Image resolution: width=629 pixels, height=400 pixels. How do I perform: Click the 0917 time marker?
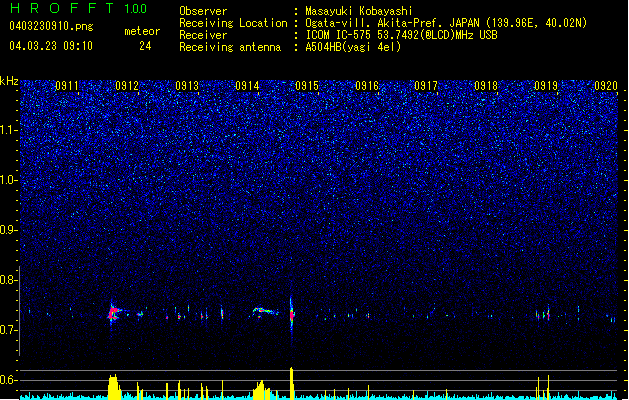tap(426, 86)
